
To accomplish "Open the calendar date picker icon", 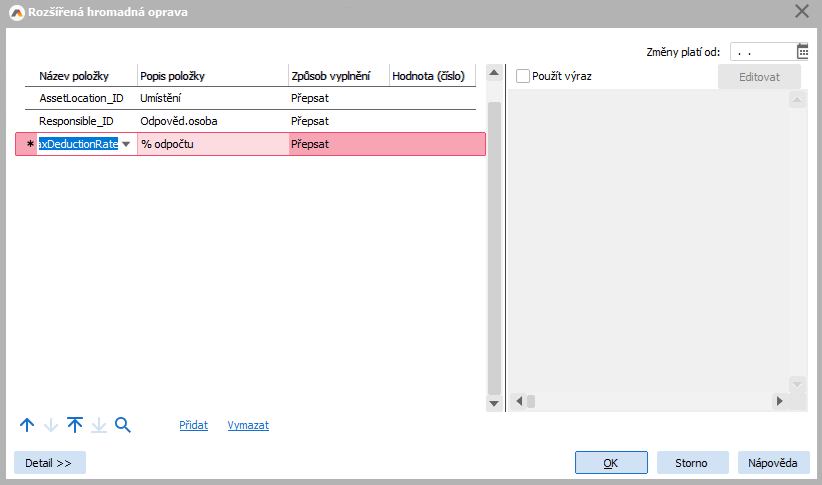I will [x=802, y=52].
